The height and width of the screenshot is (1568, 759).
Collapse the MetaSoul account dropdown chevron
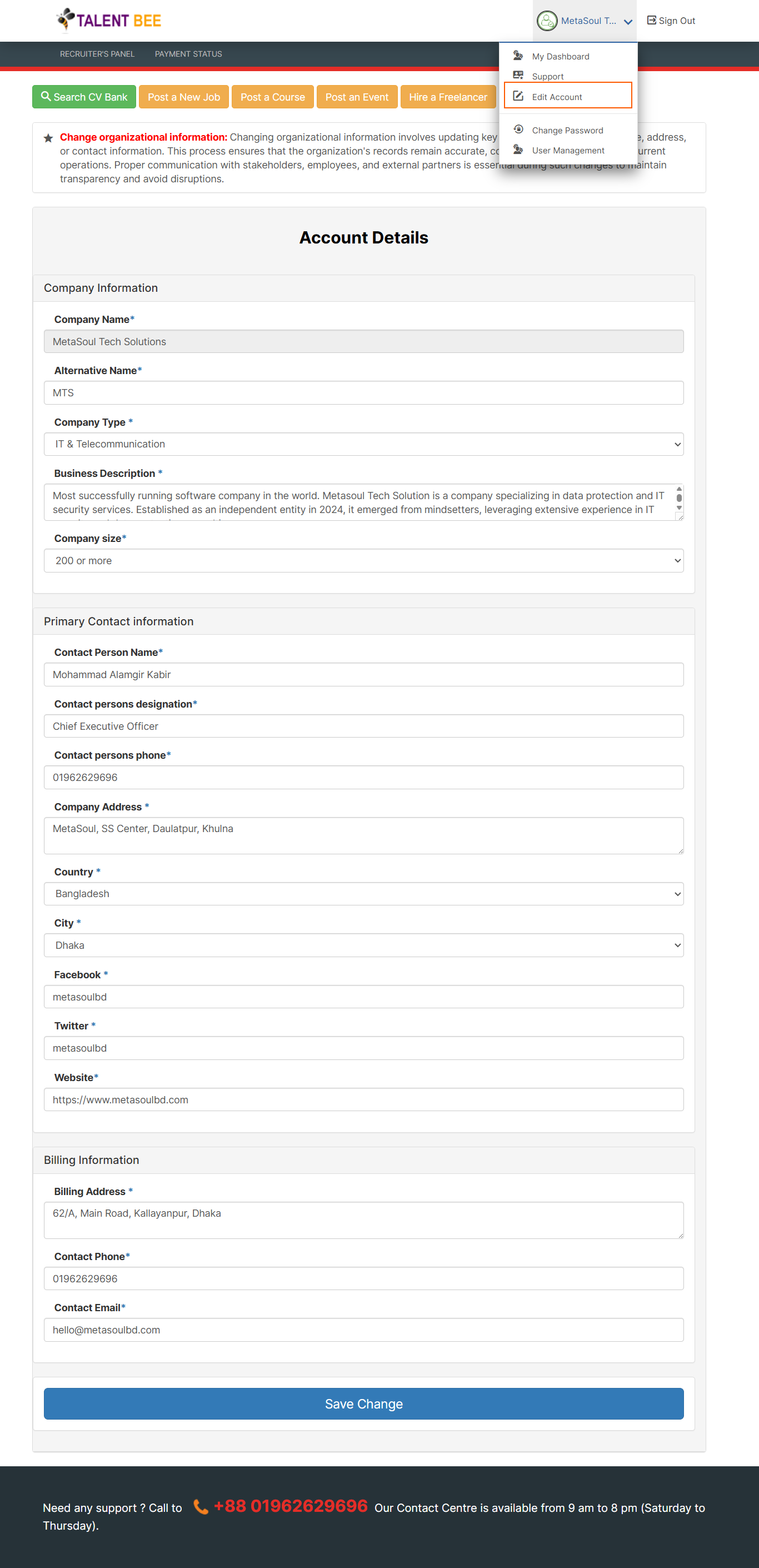click(x=628, y=22)
